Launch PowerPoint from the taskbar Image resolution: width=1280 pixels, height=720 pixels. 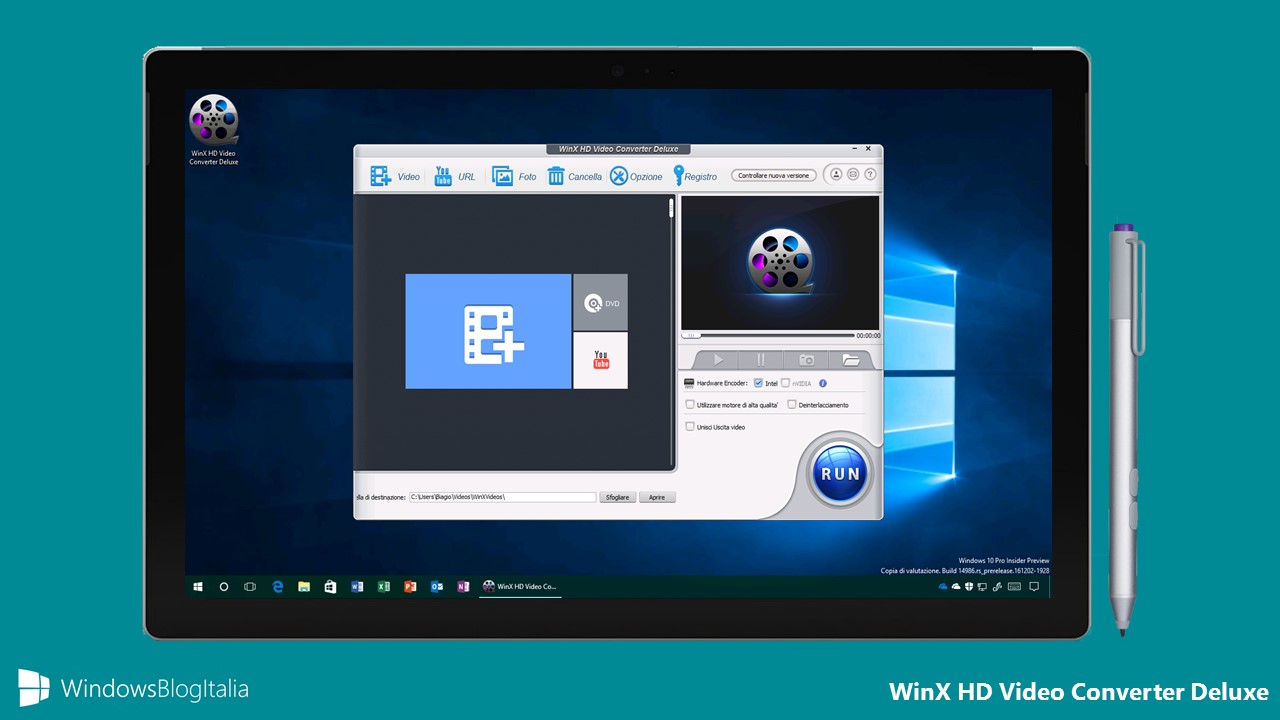pyautogui.click(x=410, y=587)
